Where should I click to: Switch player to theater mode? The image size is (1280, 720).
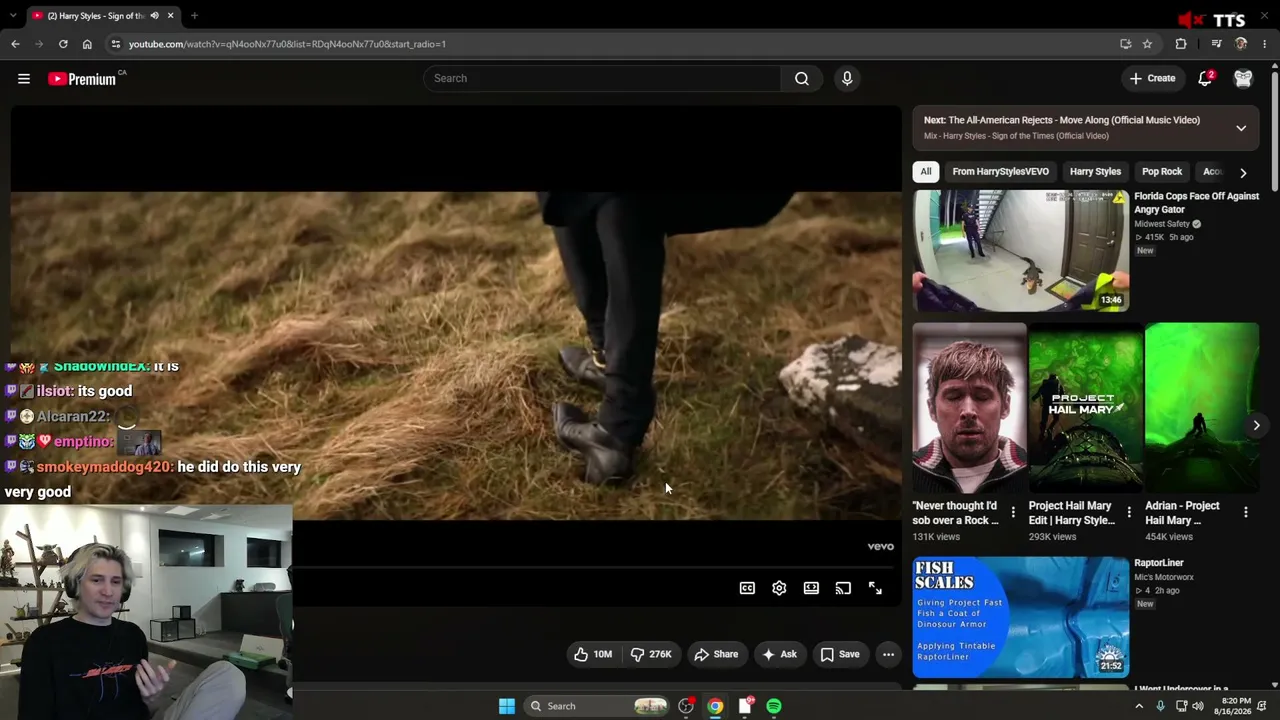811,588
